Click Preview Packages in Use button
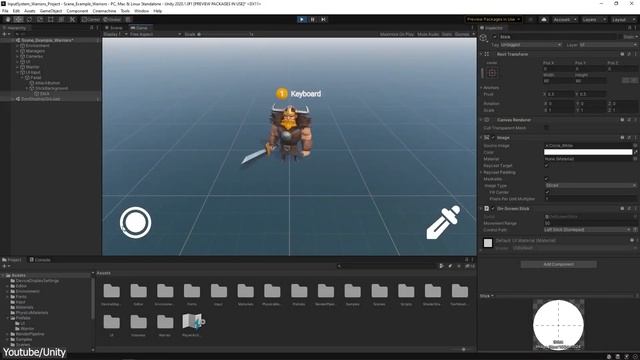Screen dimensions: 640x360 [493, 20]
